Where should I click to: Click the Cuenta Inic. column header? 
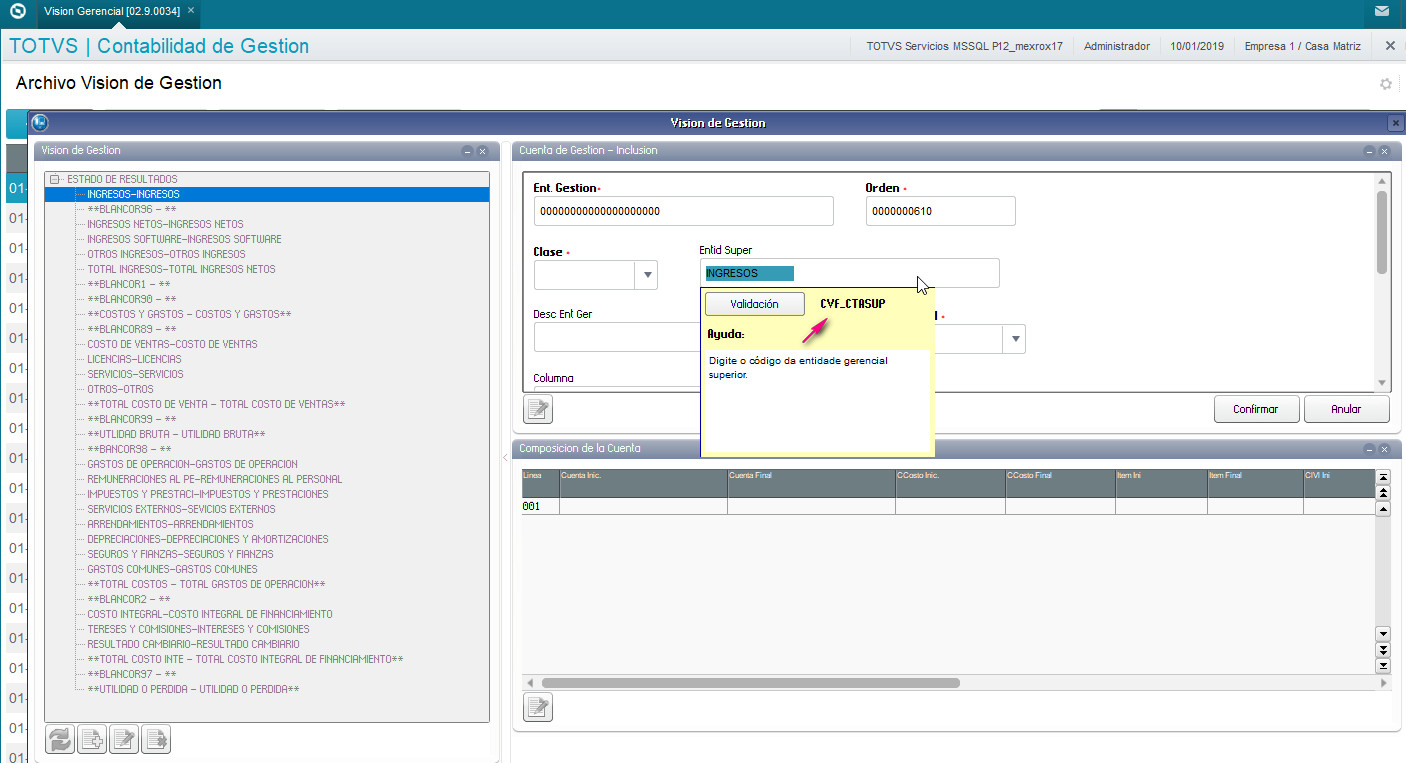643,483
